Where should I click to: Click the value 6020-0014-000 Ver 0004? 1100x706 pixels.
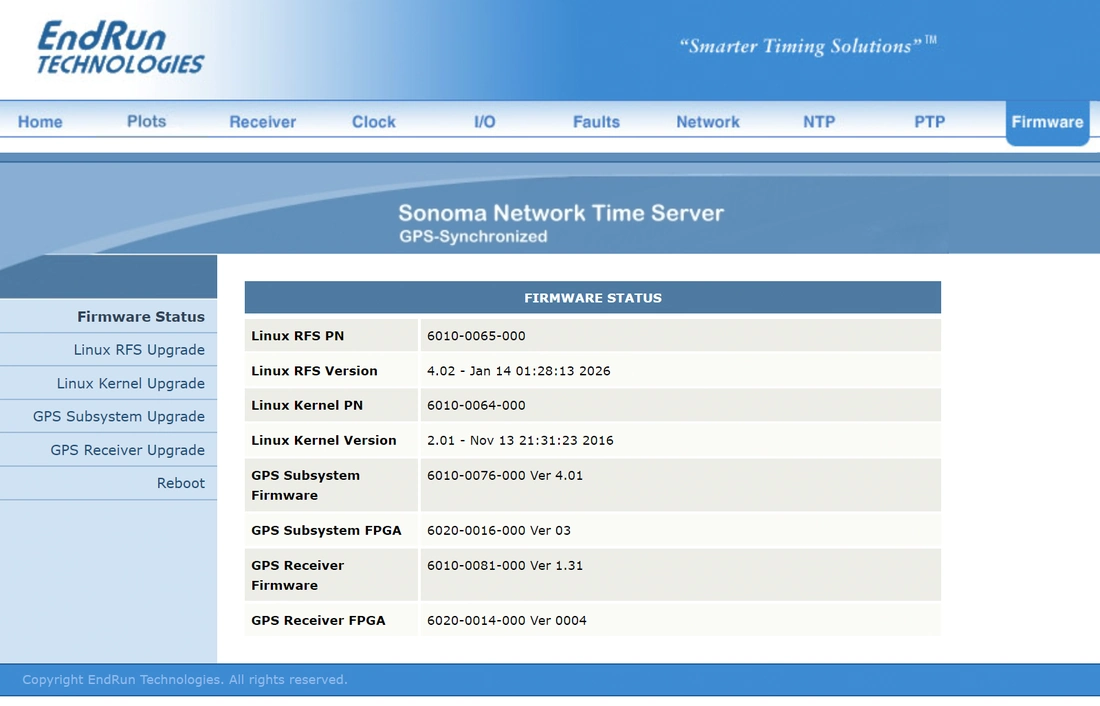[x=507, y=620]
